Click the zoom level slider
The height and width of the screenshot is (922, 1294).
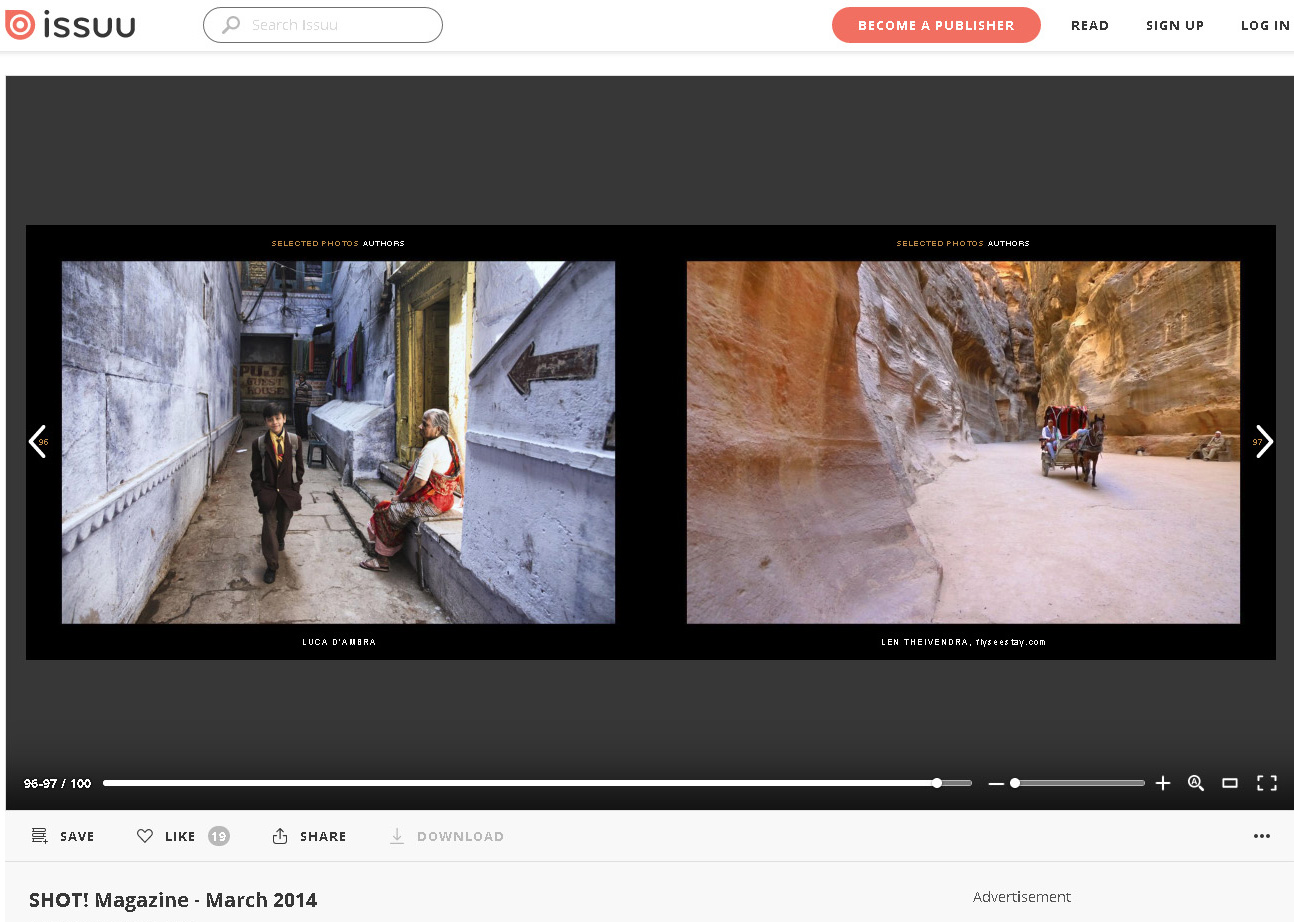(x=1078, y=784)
